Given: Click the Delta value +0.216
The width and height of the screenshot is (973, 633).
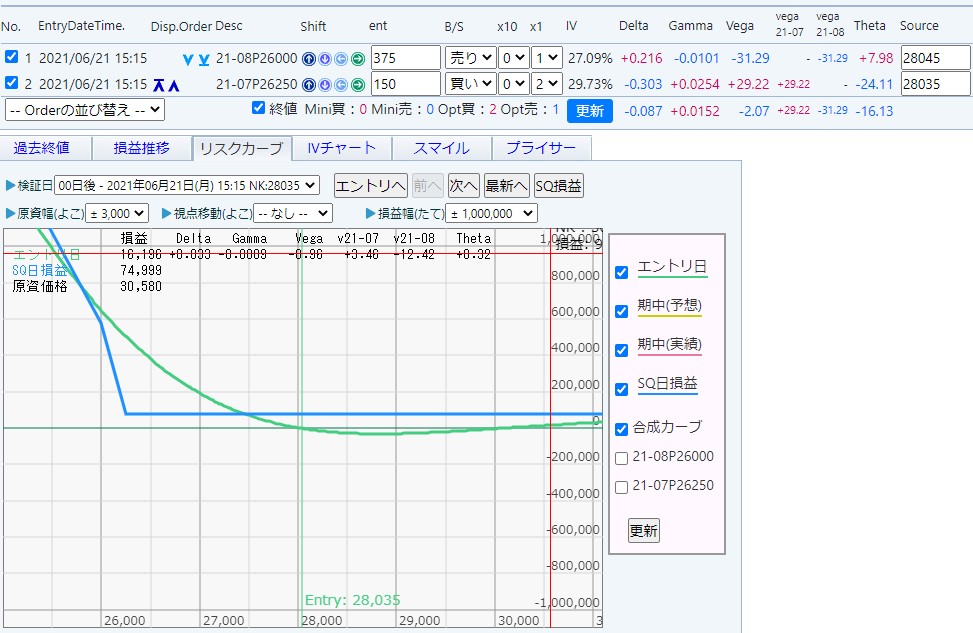Looking at the screenshot, I should tap(641, 58).
